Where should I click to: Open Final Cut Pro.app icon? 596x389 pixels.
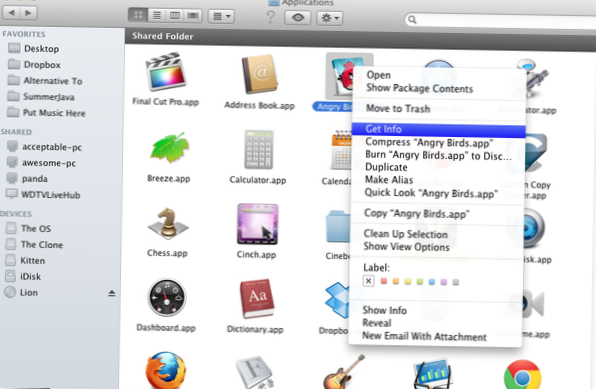166,72
